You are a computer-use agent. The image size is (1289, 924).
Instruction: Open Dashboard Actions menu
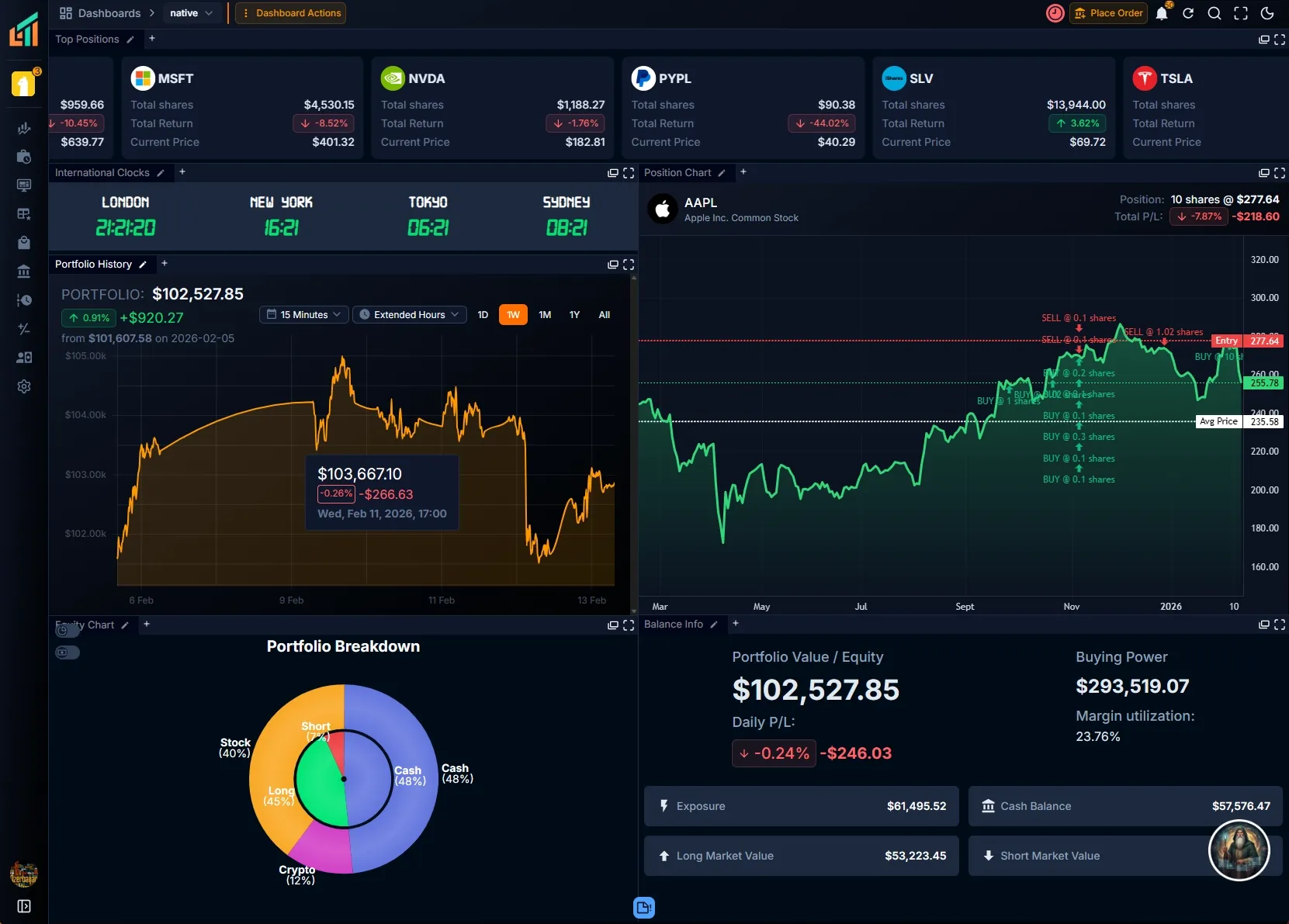point(291,13)
